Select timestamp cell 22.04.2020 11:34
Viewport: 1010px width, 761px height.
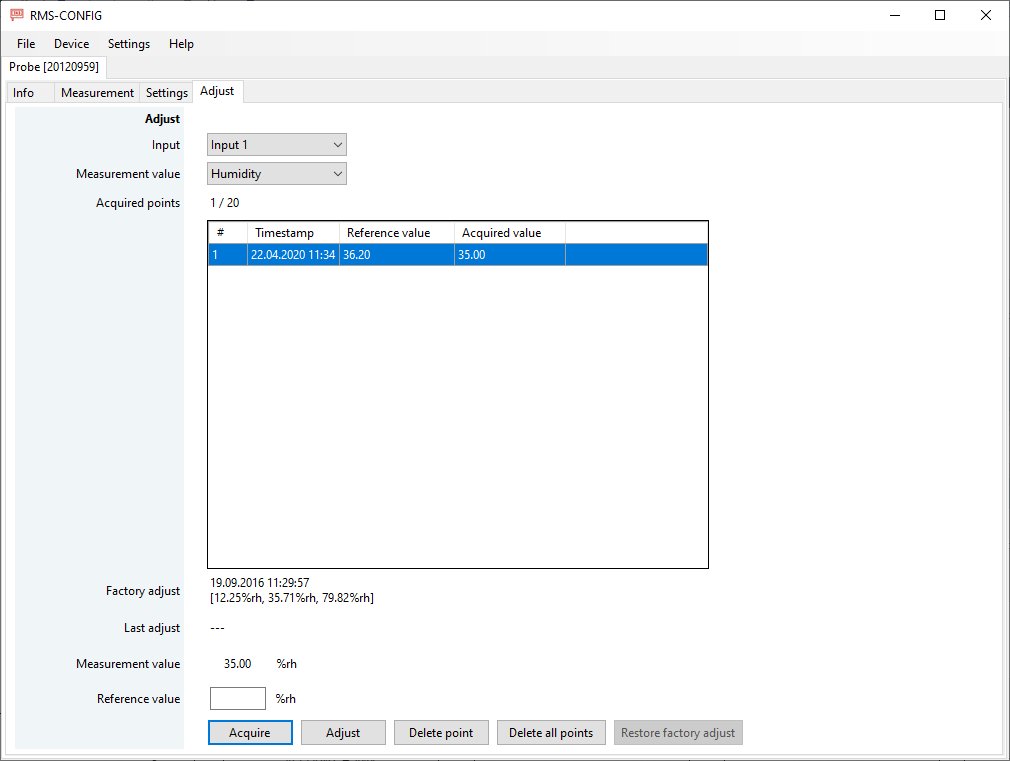(x=293, y=255)
